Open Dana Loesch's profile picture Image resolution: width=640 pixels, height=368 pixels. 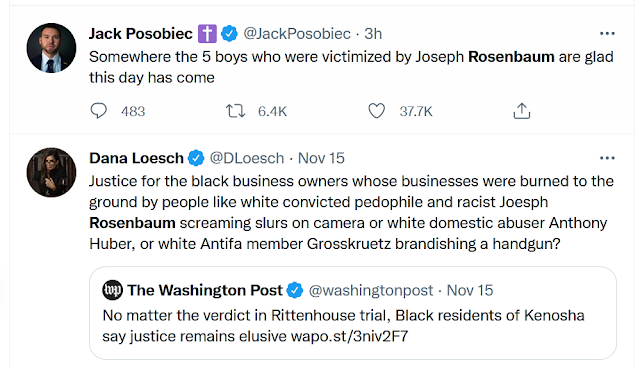click(x=51, y=173)
